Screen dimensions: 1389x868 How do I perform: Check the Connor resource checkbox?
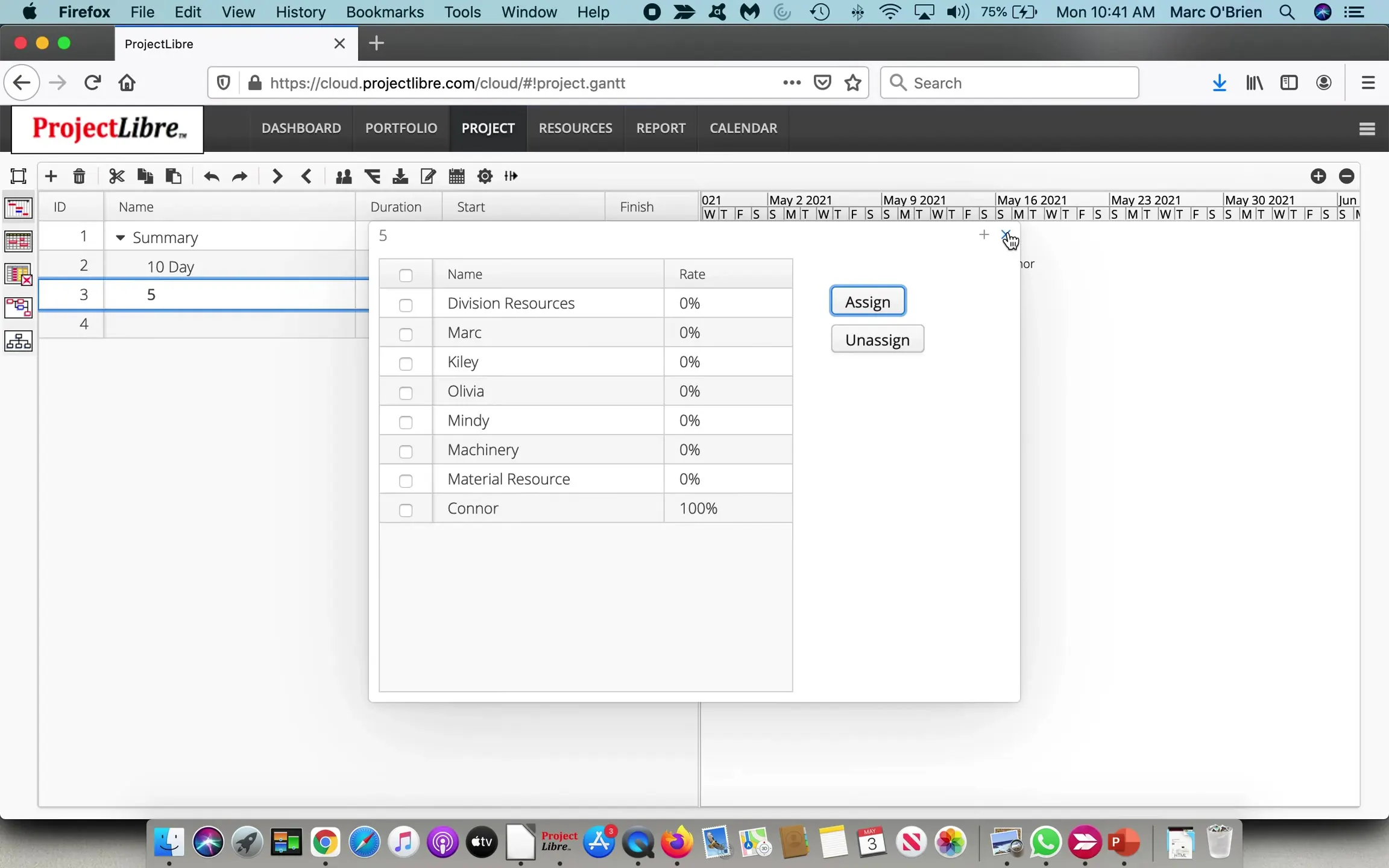[406, 510]
